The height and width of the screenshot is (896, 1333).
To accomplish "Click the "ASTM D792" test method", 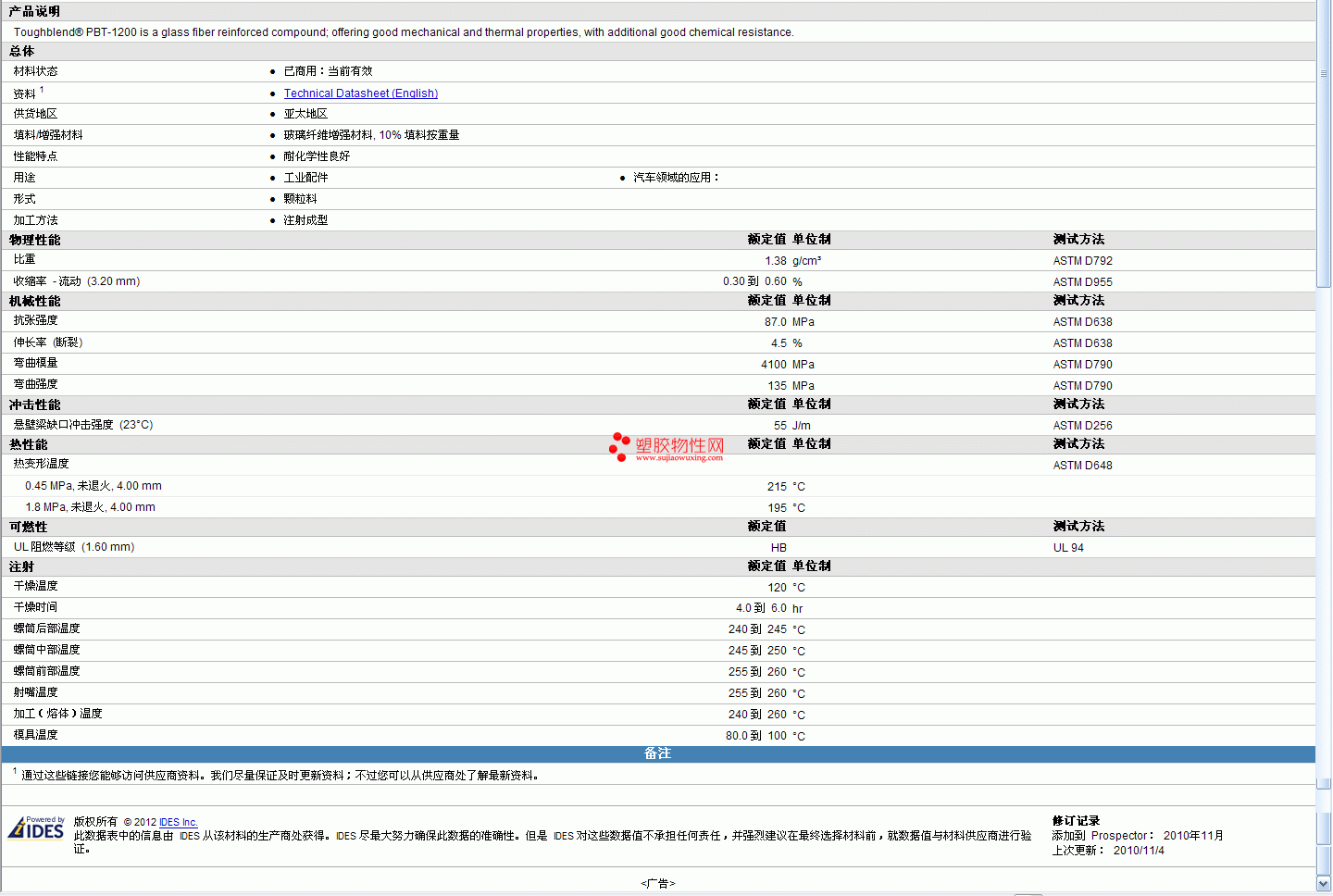I will [x=1083, y=261].
